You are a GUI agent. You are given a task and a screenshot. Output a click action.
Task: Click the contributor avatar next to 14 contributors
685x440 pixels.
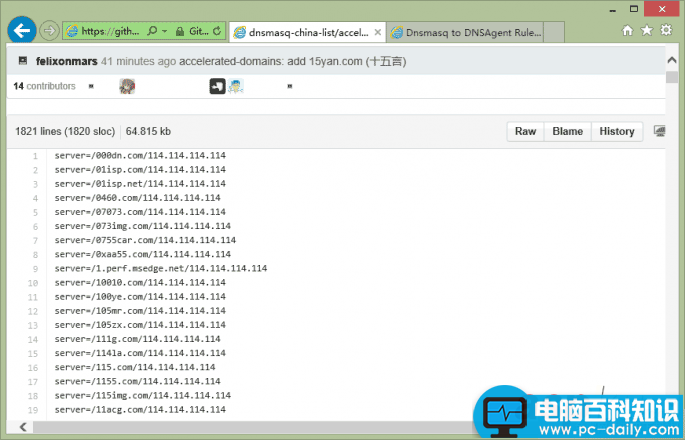coord(127,87)
